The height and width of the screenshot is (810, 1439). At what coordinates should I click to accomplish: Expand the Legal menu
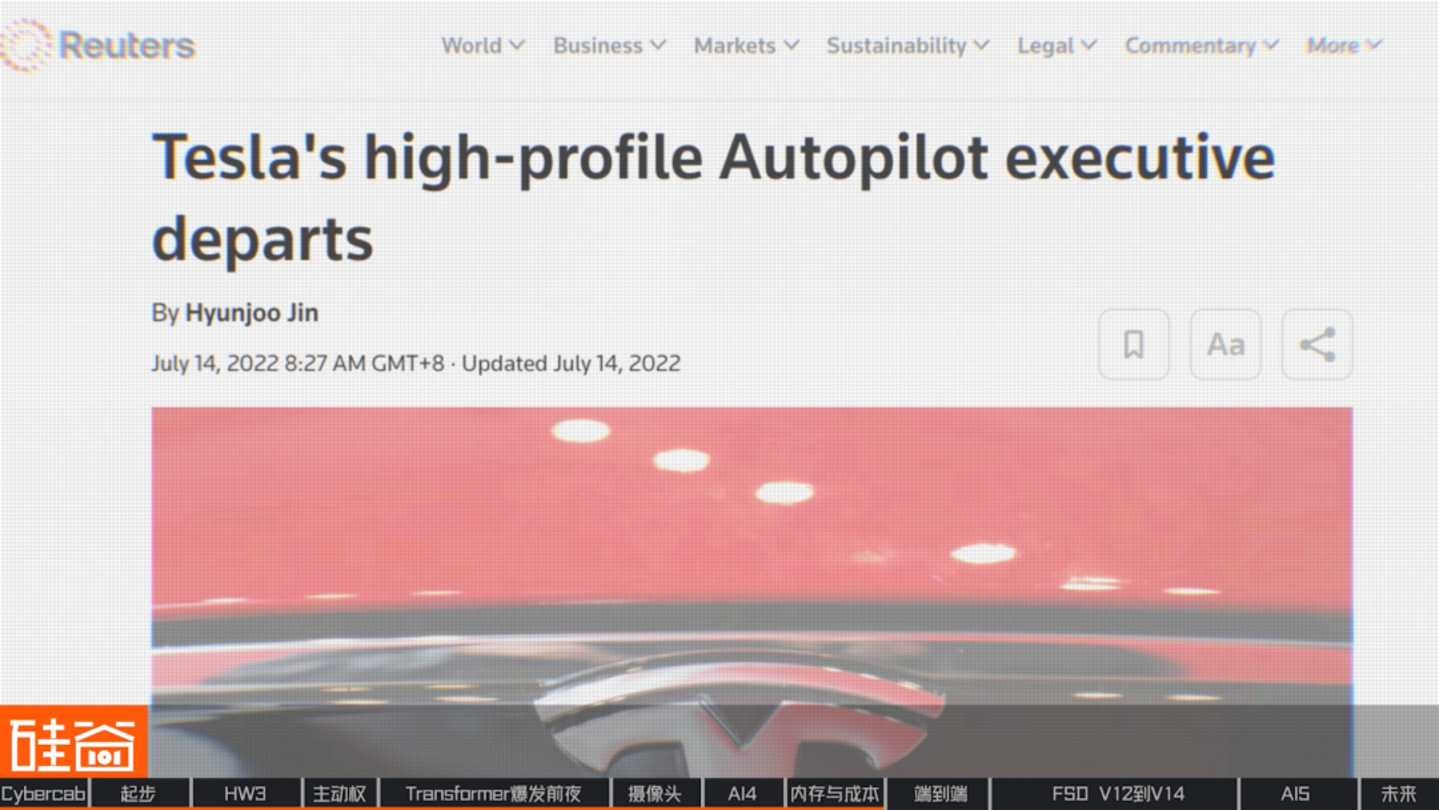pos(1057,45)
